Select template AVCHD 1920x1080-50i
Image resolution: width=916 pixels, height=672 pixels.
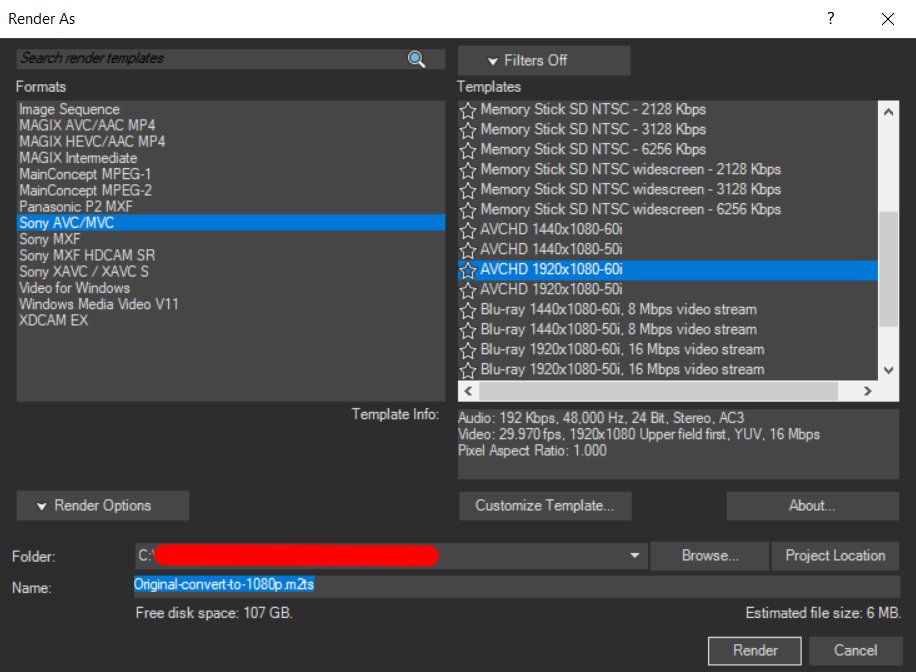tap(668, 289)
